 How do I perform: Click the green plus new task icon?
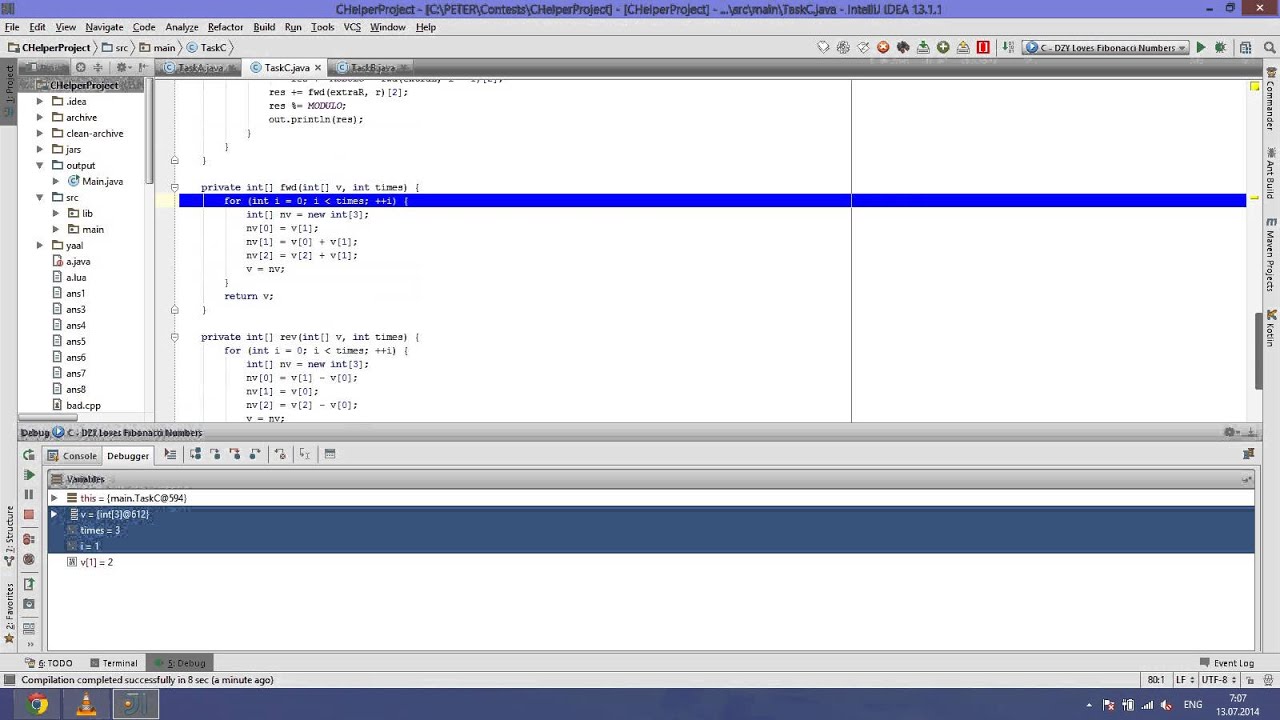943,47
